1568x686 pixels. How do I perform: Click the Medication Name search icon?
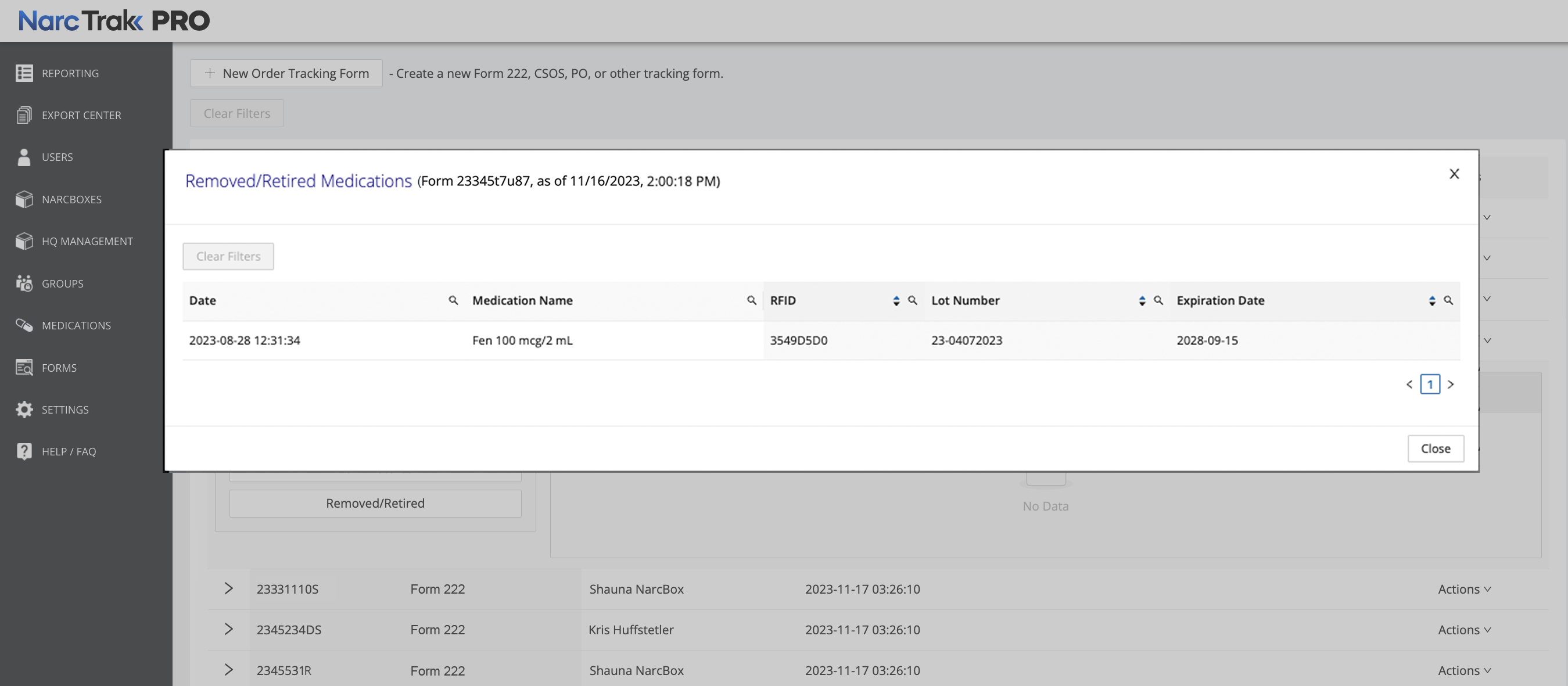pyautogui.click(x=751, y=300)
